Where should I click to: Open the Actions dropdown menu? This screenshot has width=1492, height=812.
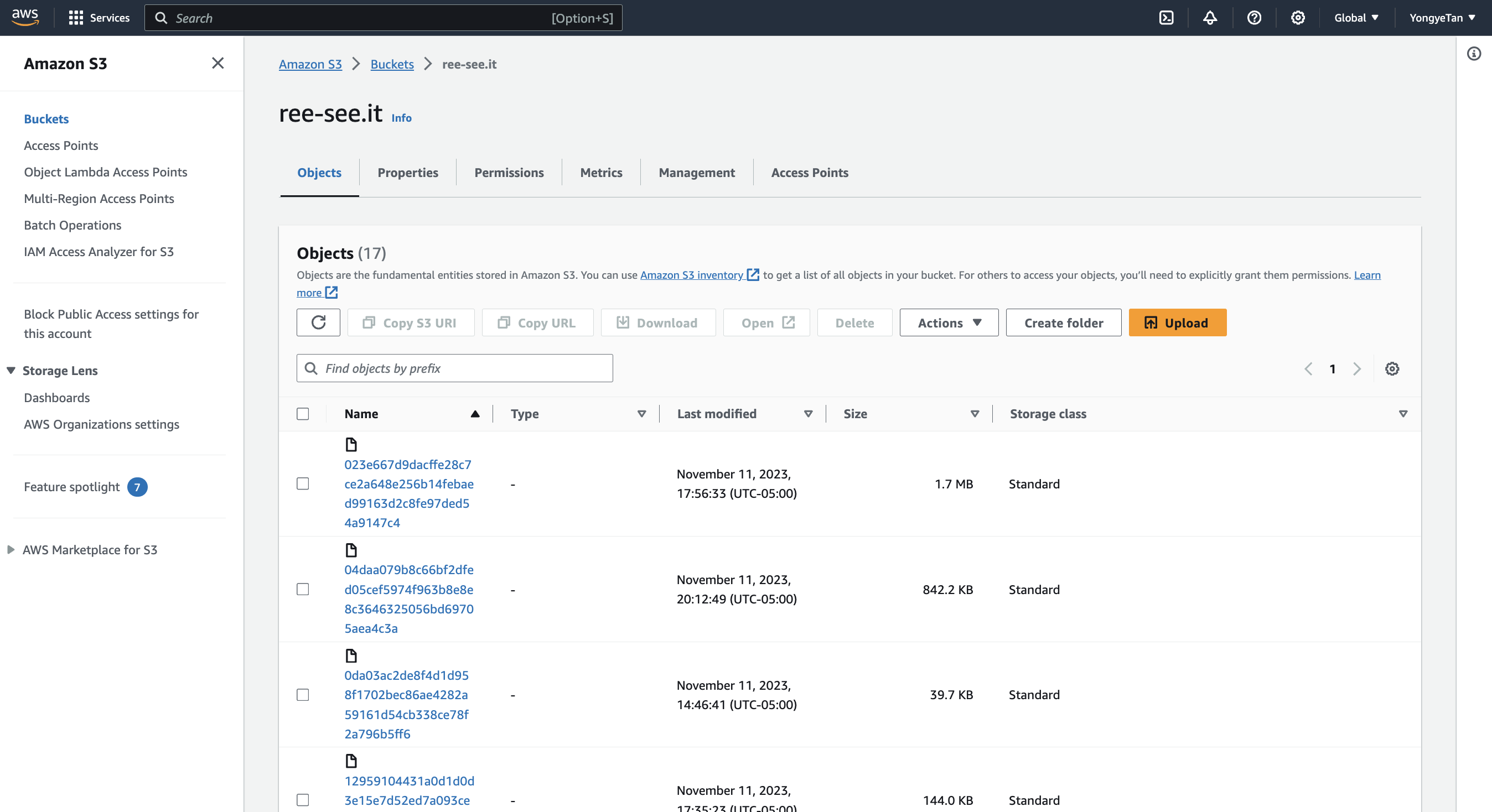(949, 322)
